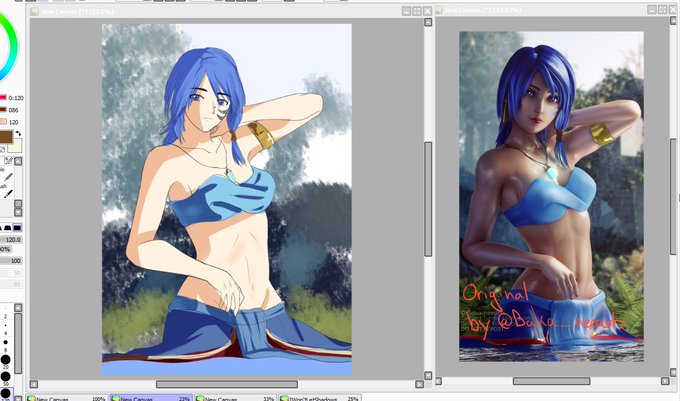Click the tool tray scroll-up arrow

(x=18, y=161)
